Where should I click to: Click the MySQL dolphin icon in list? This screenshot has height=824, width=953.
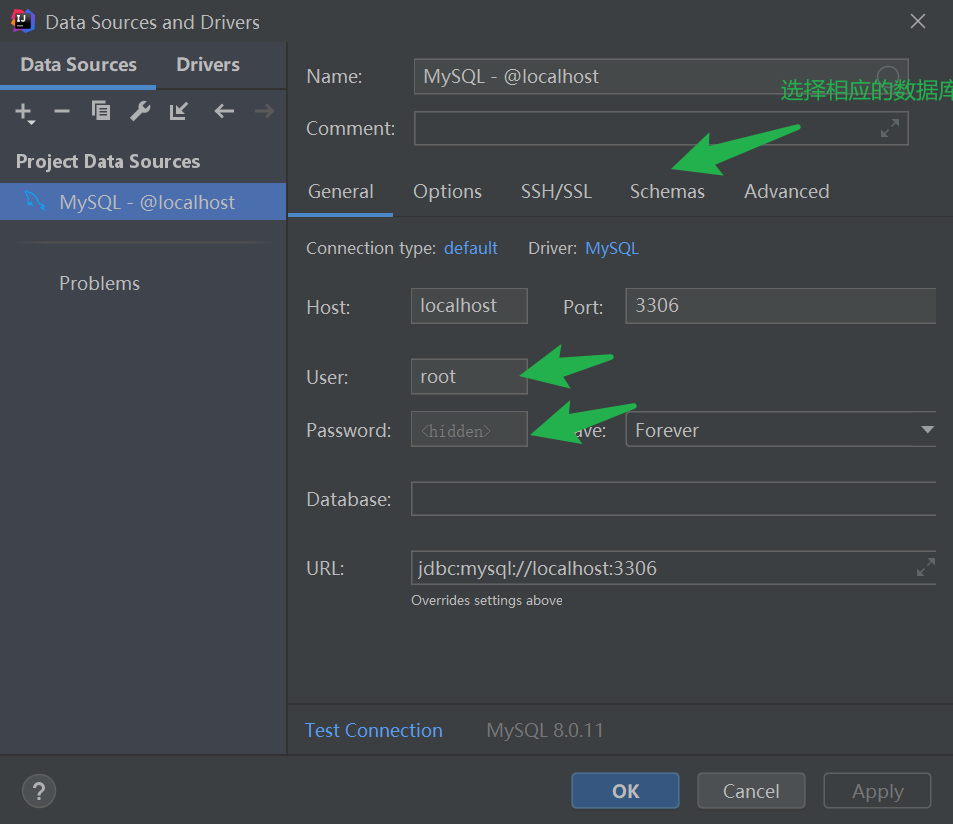(x=35, y=201)
